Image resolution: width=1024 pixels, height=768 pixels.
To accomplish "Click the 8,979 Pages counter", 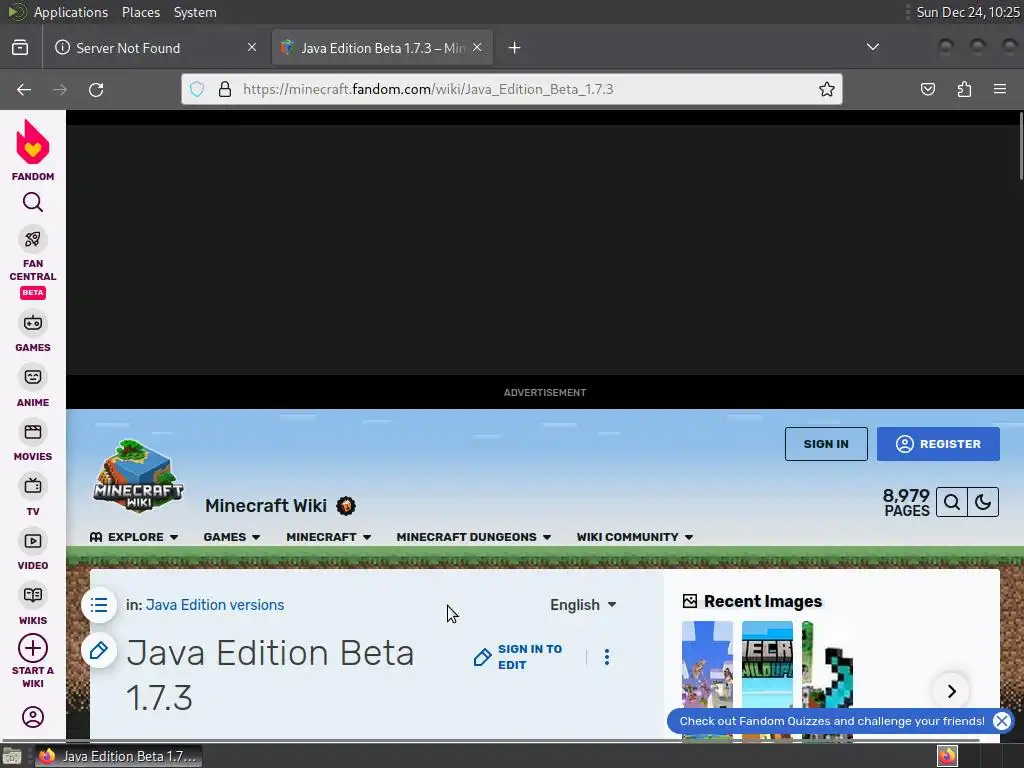I will click(x=906, y=503).
